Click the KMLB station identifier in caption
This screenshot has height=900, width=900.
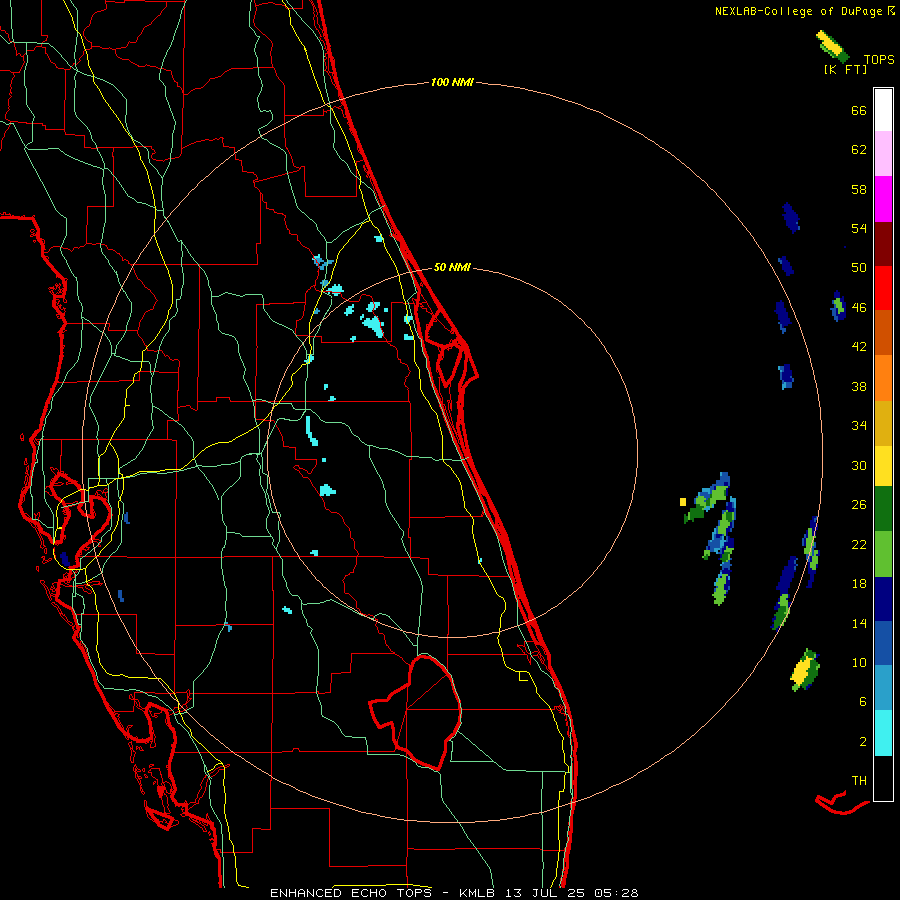point(479,893)
